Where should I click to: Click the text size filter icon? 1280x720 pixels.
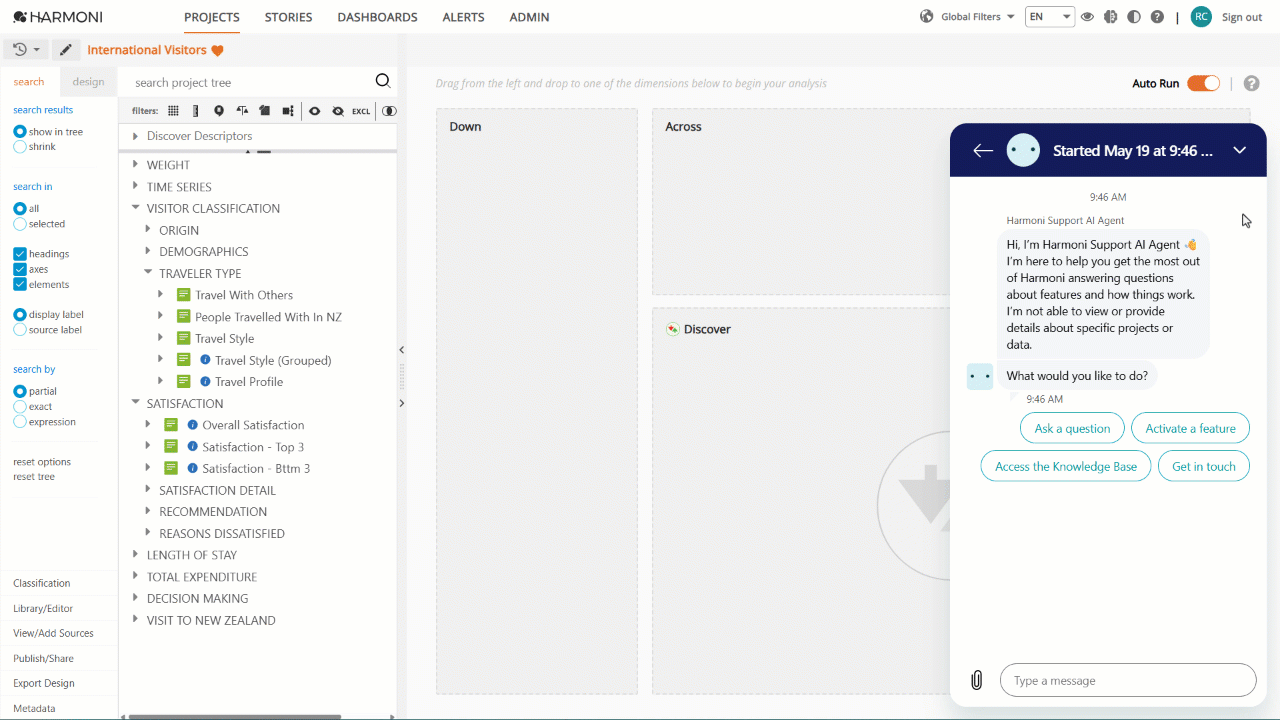click(242, 111)
